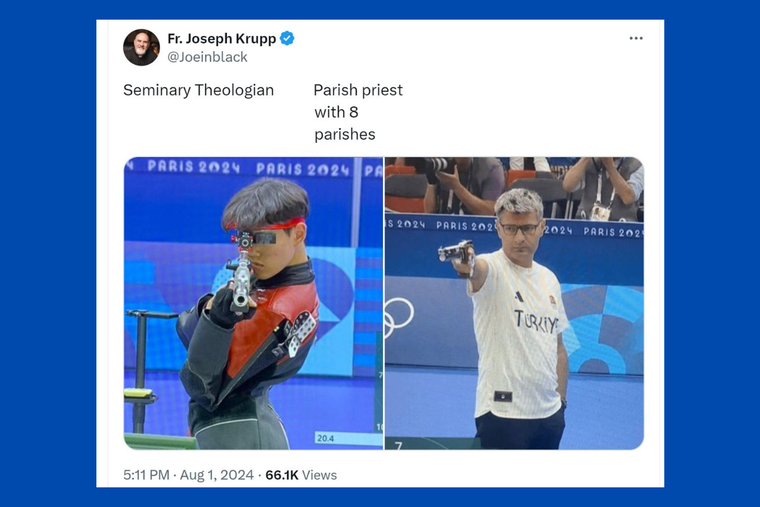760x507 pixels.
Task: Click the Olympic rings in right photo
Action: point(399,317)
